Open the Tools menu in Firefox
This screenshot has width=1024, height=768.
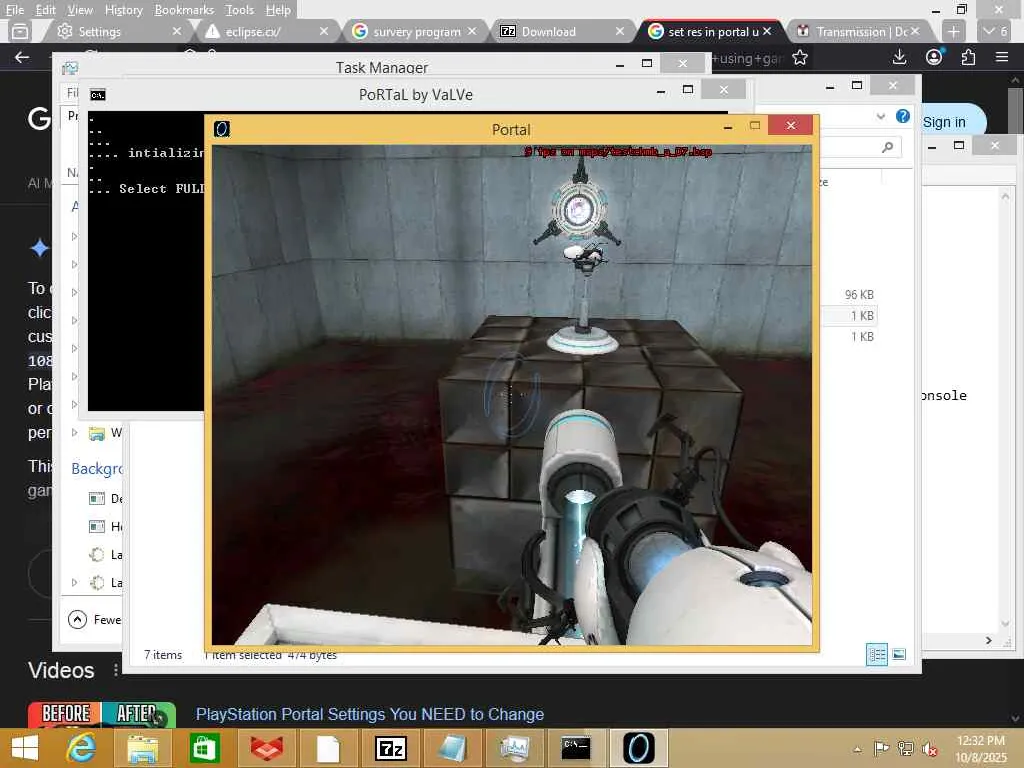pos(240,10)
